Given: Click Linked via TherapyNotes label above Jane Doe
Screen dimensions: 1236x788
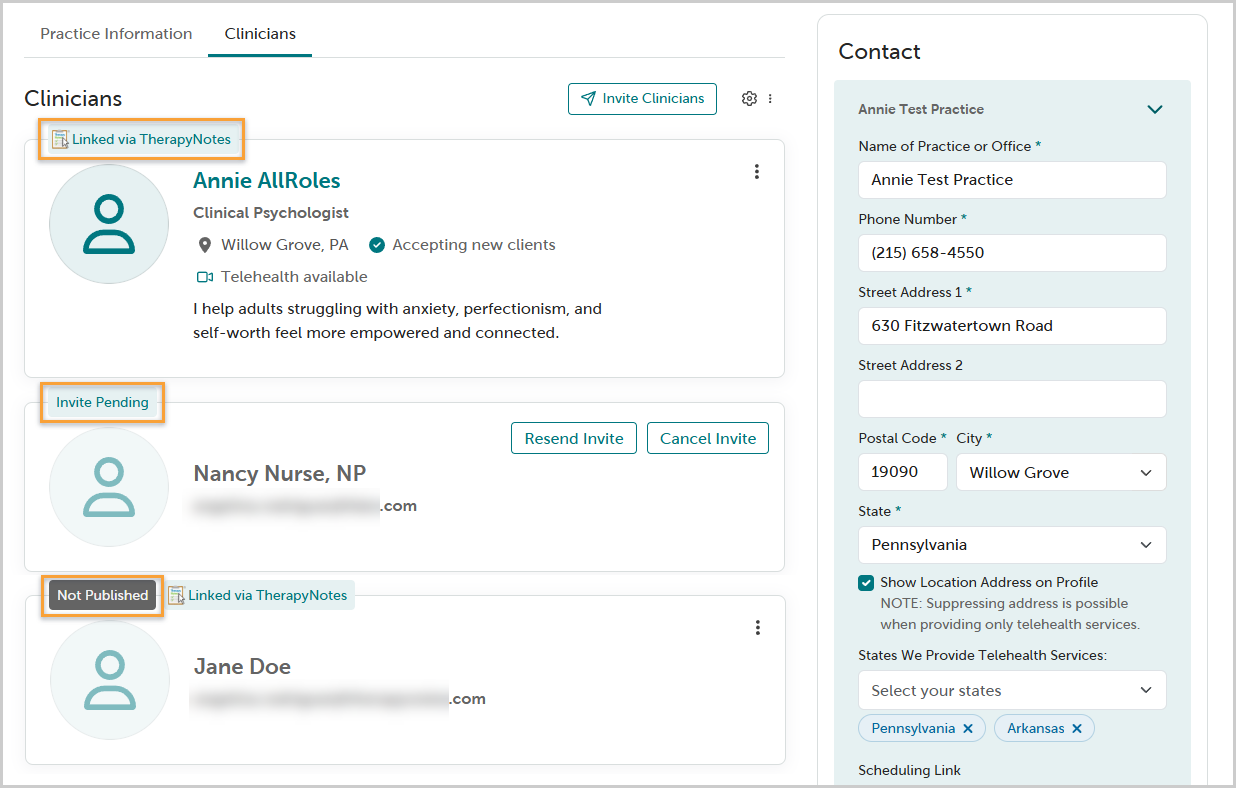Looking at the screenshot, I should [x=268, y=595].
